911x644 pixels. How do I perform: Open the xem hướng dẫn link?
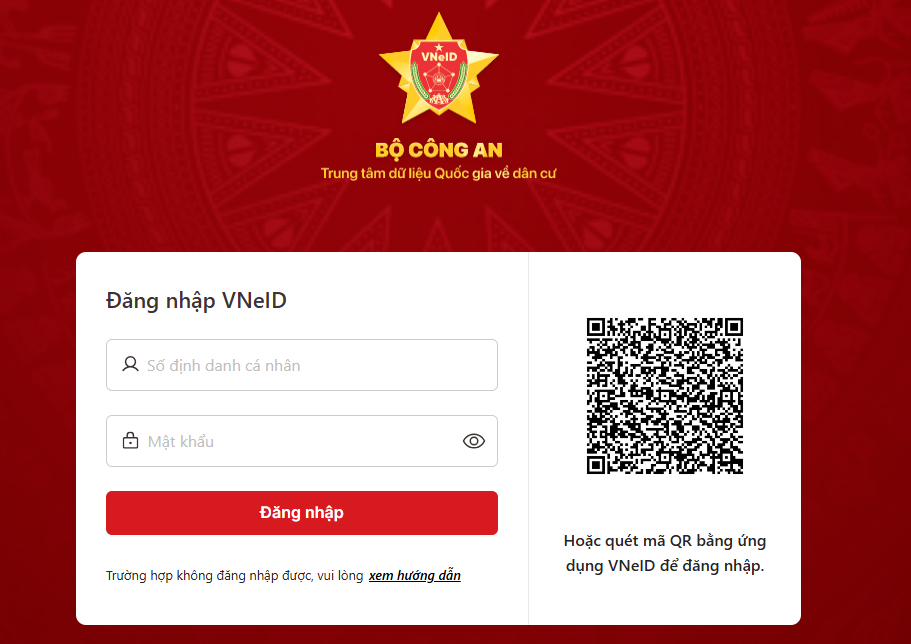(415, 575)
